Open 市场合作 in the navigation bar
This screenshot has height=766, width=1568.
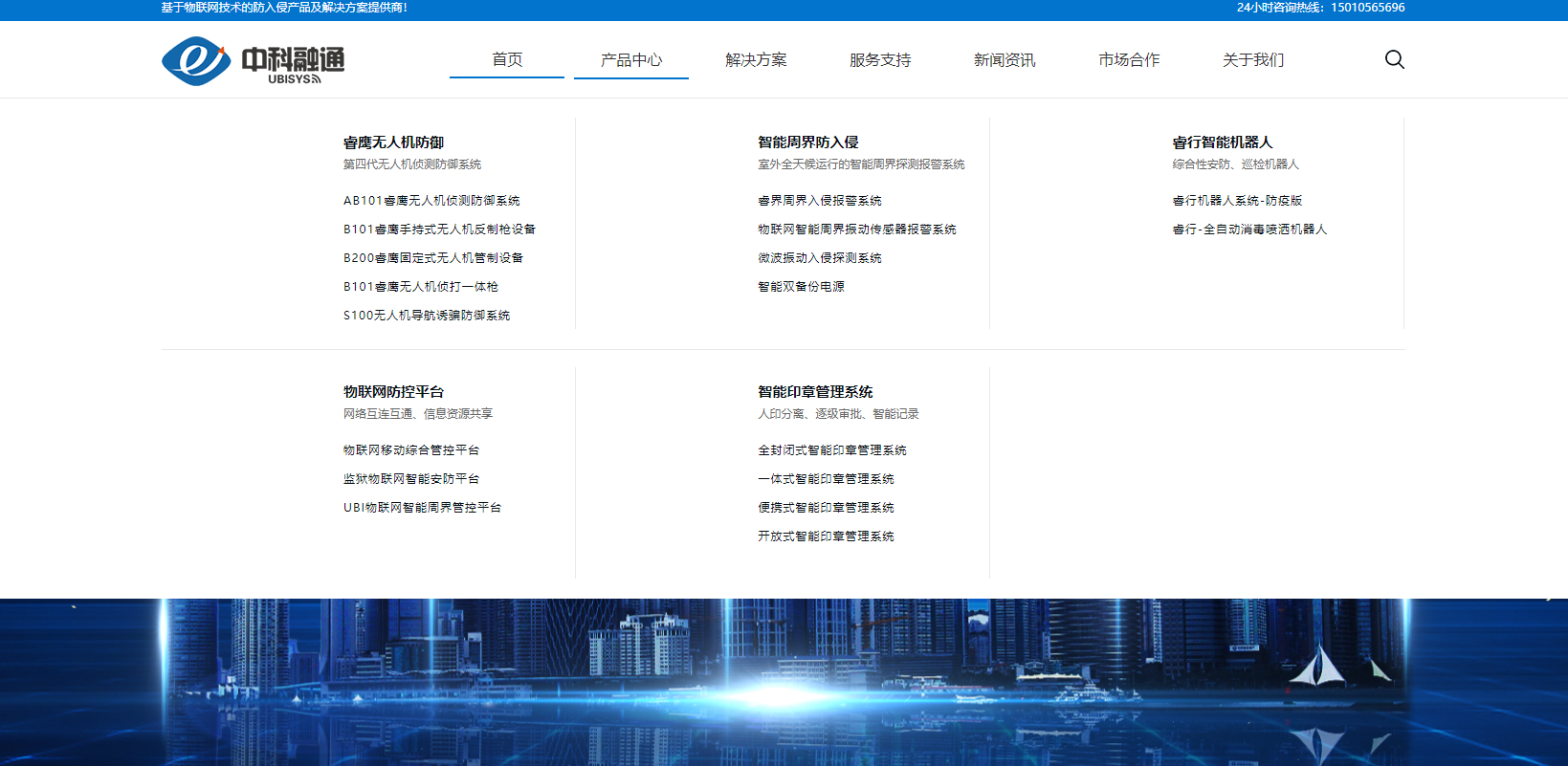[x=1129, y=59]
